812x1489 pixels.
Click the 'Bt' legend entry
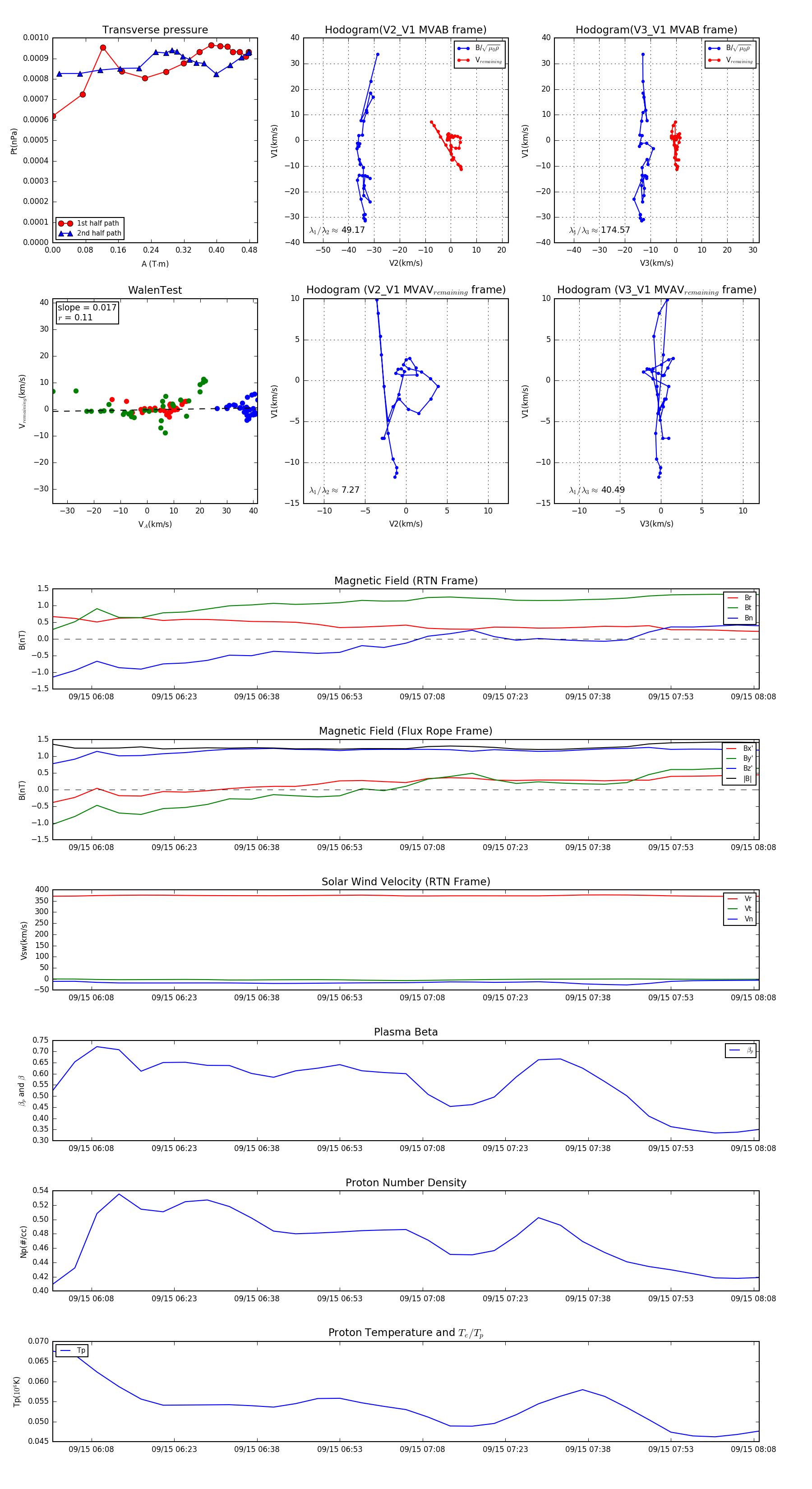(740, 607)
